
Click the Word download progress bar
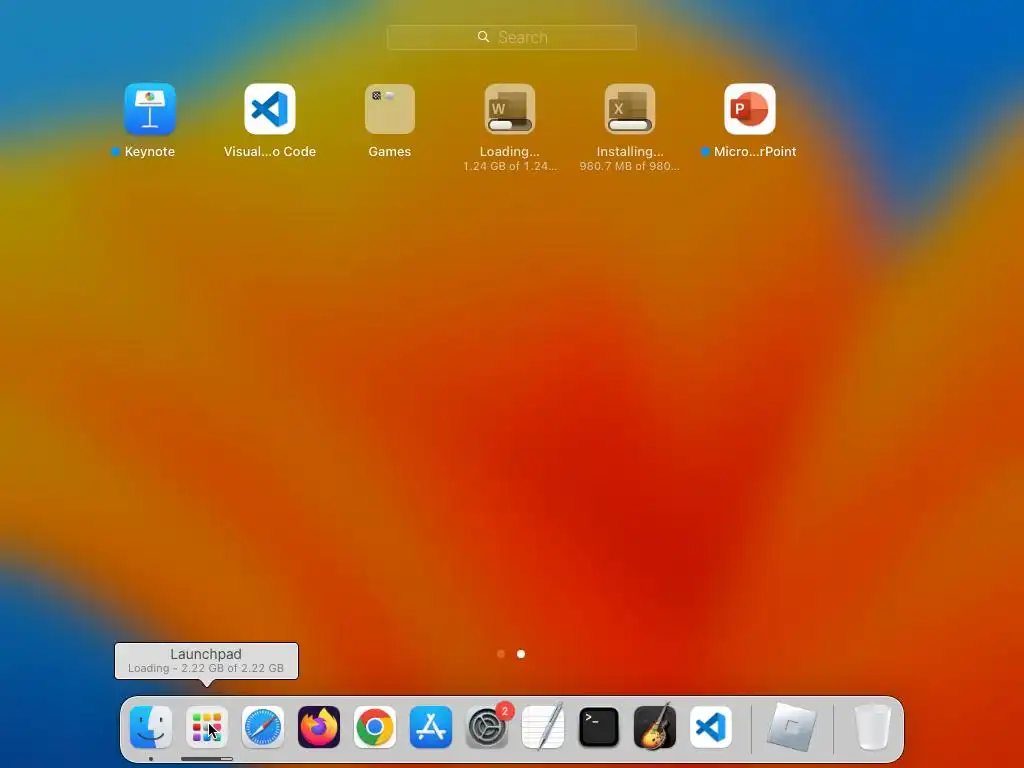pos(510,125)
